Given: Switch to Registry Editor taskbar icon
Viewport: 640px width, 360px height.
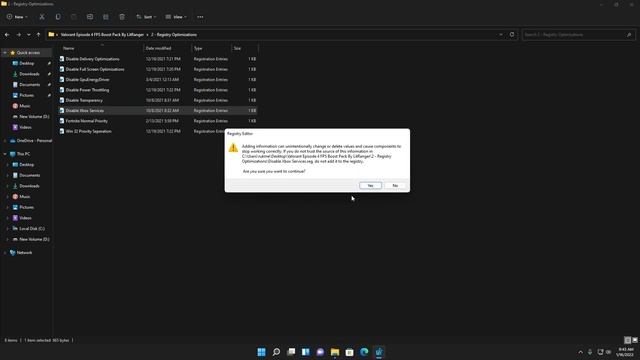Looking at the screenshot, I should (x=379, y=352).
